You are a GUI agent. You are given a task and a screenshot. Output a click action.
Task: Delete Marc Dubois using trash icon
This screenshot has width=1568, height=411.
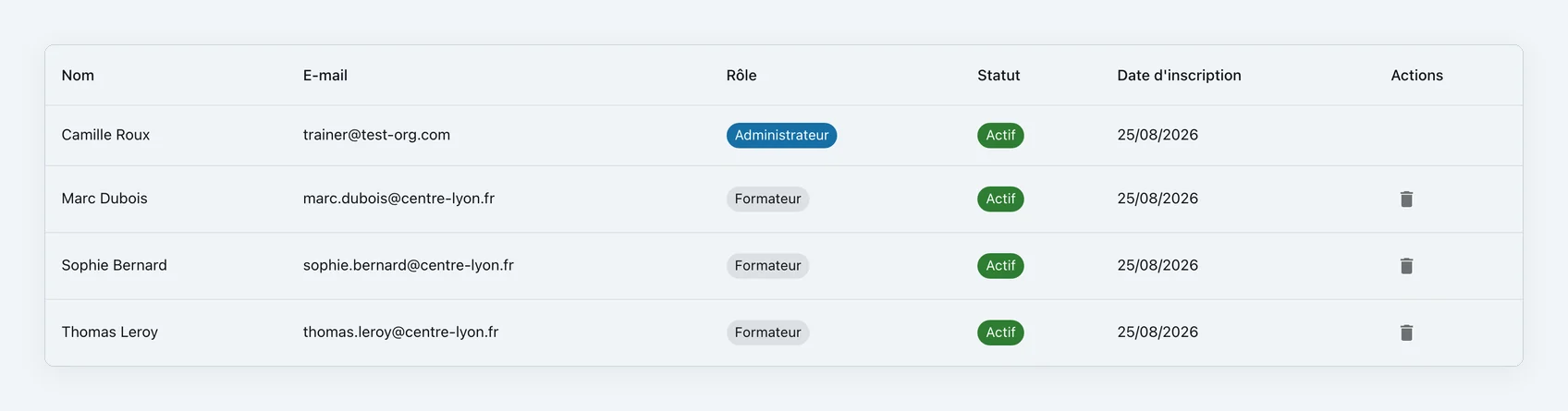1406,199
